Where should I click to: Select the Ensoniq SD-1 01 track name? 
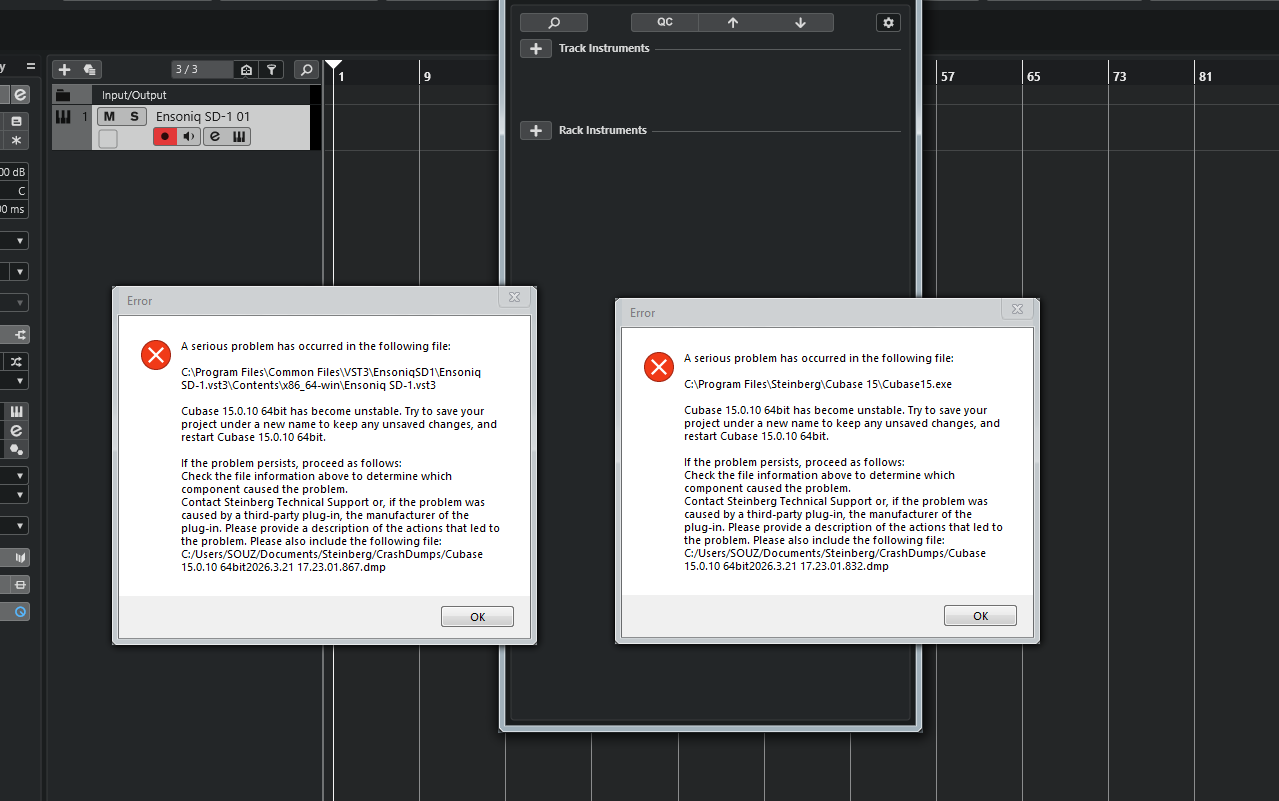(203, 117)
